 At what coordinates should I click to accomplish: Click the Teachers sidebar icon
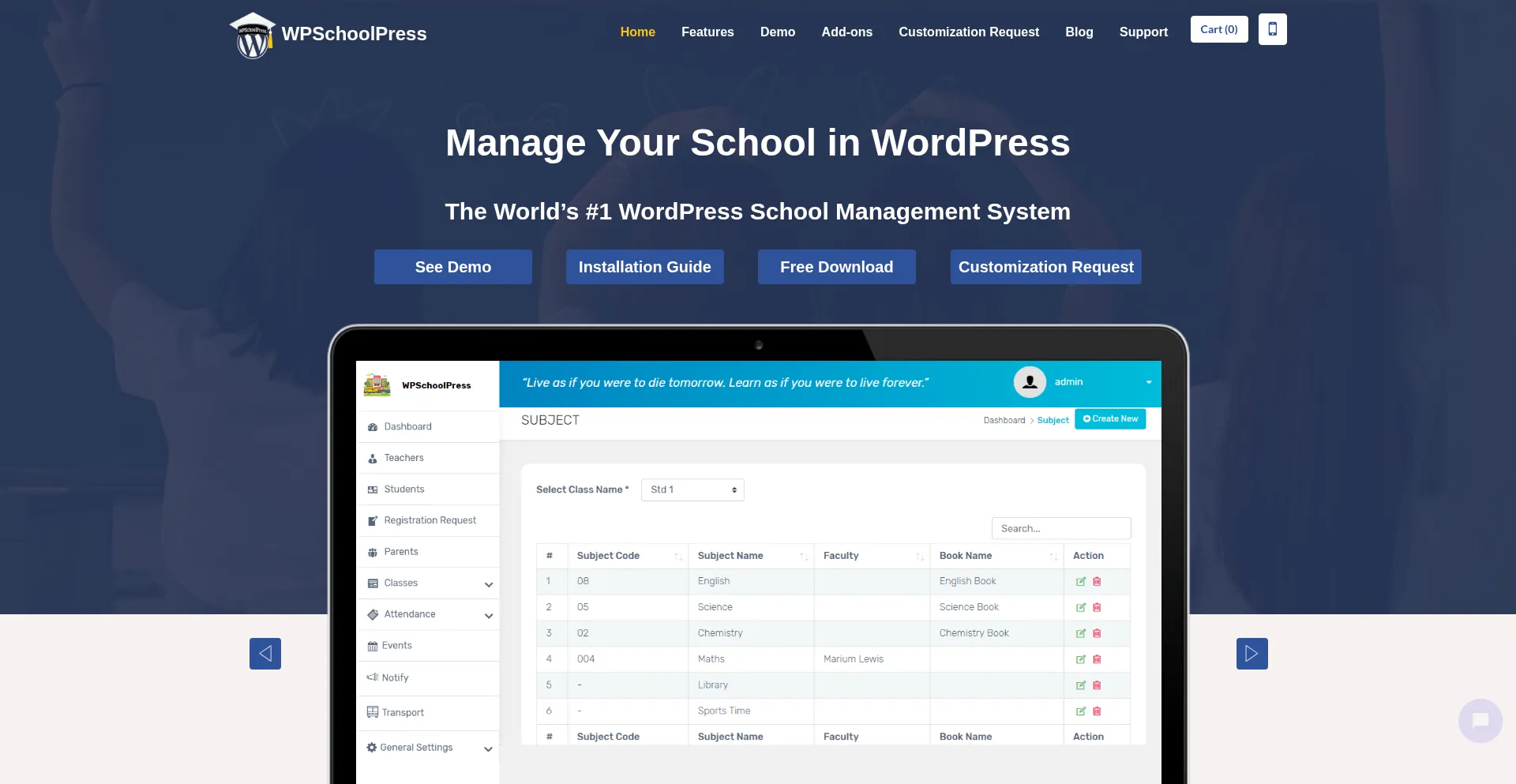(x=373, y=459)
